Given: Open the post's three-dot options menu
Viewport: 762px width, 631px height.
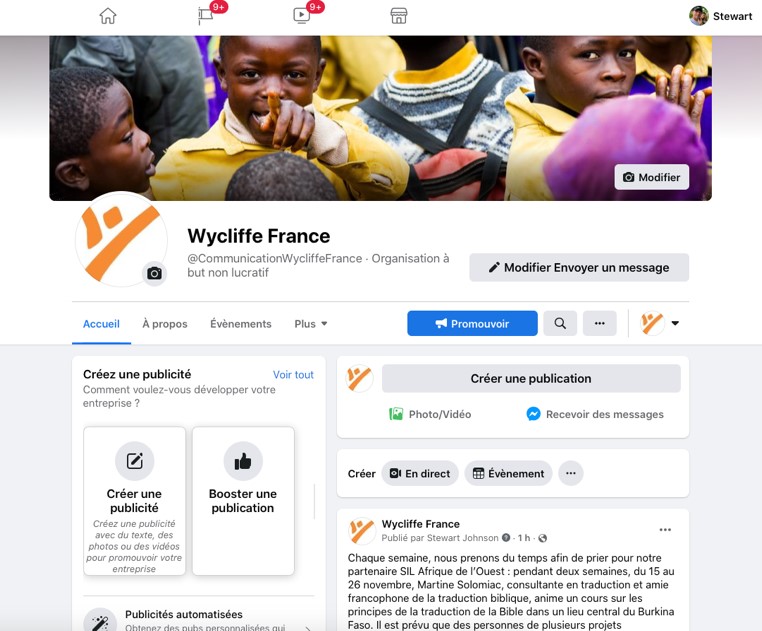Looking at the screenshot, I should point(665,530).
